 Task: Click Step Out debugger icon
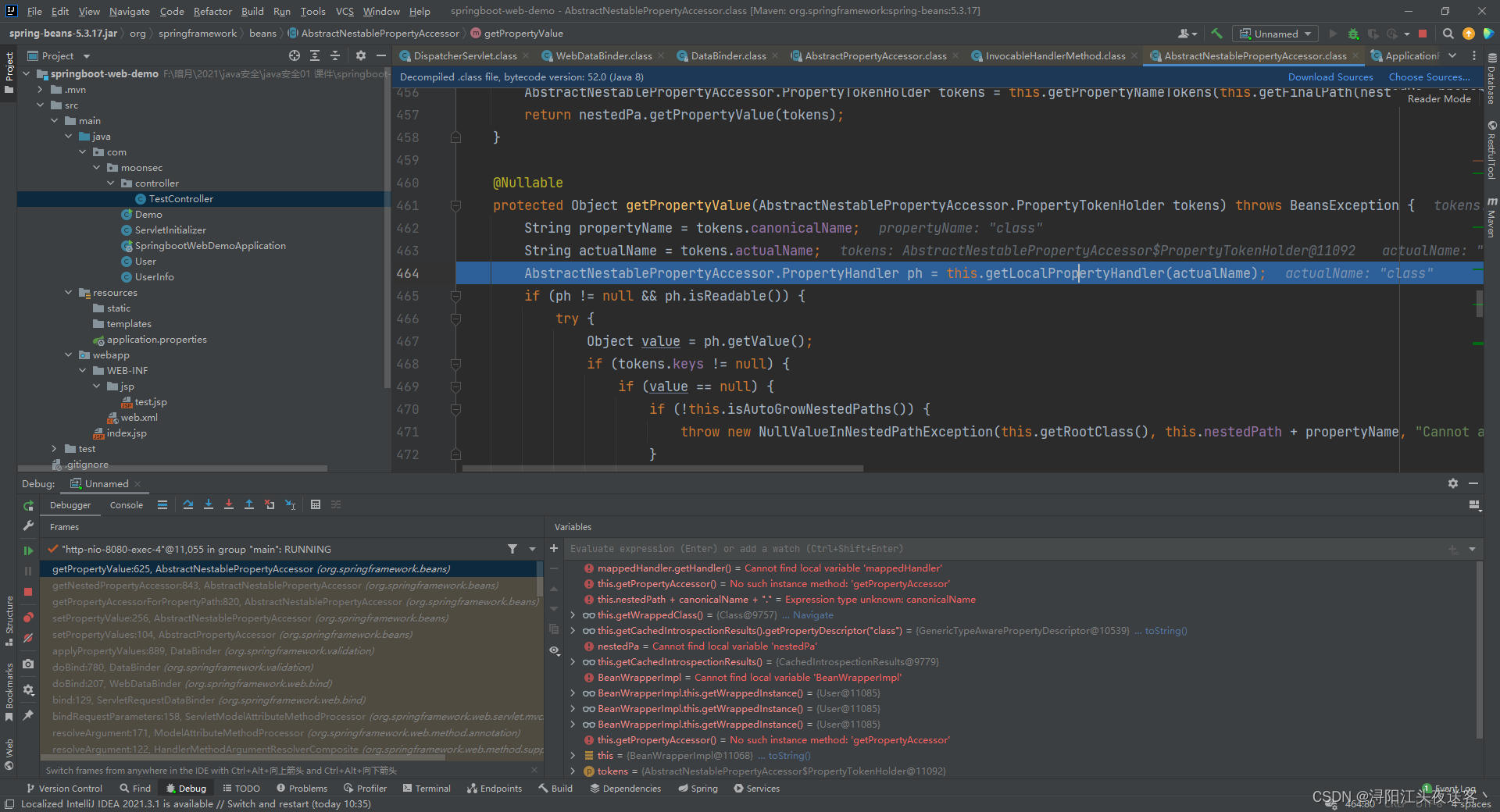pyautogui.click(x=249, y=504)
